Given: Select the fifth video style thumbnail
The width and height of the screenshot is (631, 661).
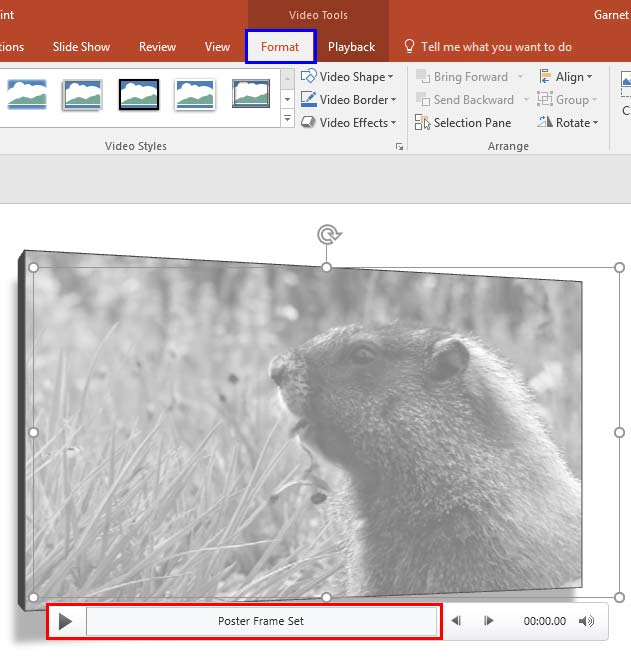Looking at the screenshot, I should pyautogui.click(x=251, y=94).
